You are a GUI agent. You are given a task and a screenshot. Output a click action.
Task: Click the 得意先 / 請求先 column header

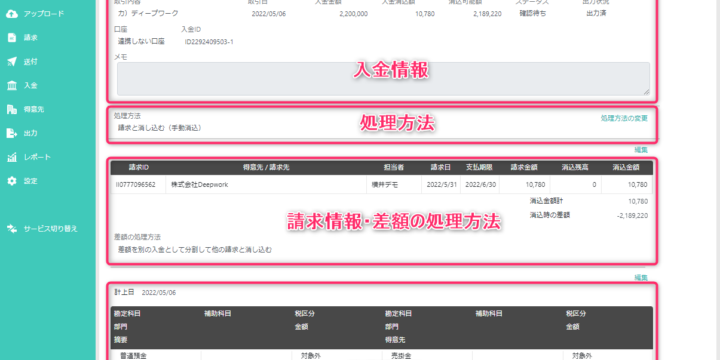pyautogui.click(x=266, y=168)
